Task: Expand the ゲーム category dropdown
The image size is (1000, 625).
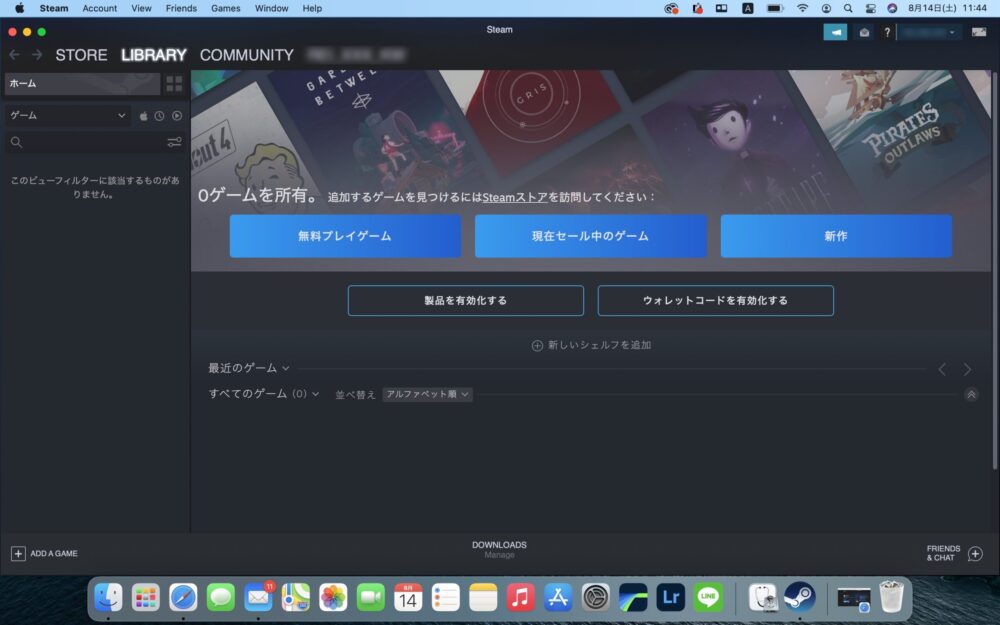Action: tap(68, 115)
